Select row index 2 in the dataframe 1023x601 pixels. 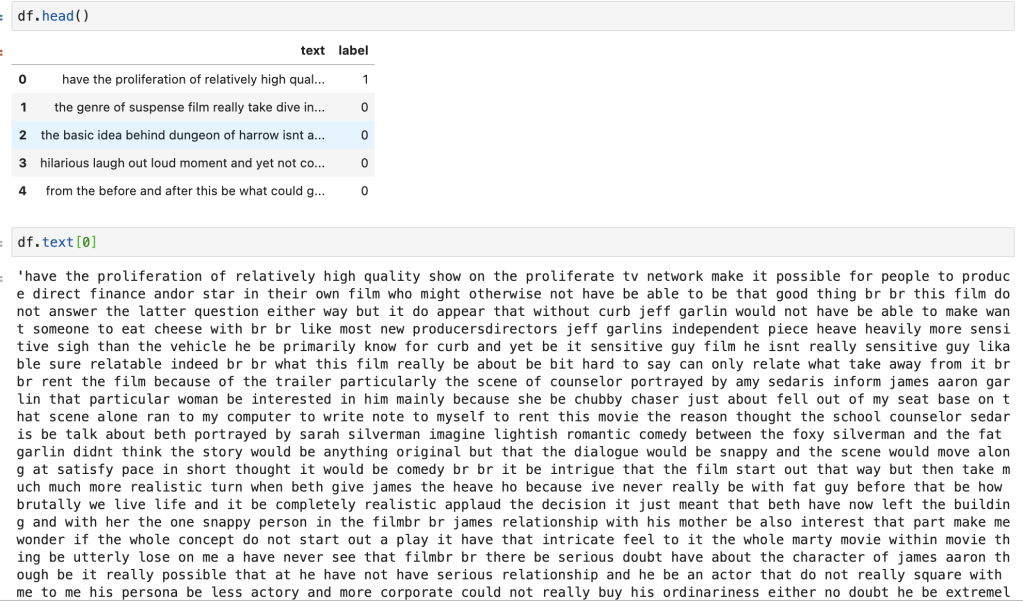[22, 135]
